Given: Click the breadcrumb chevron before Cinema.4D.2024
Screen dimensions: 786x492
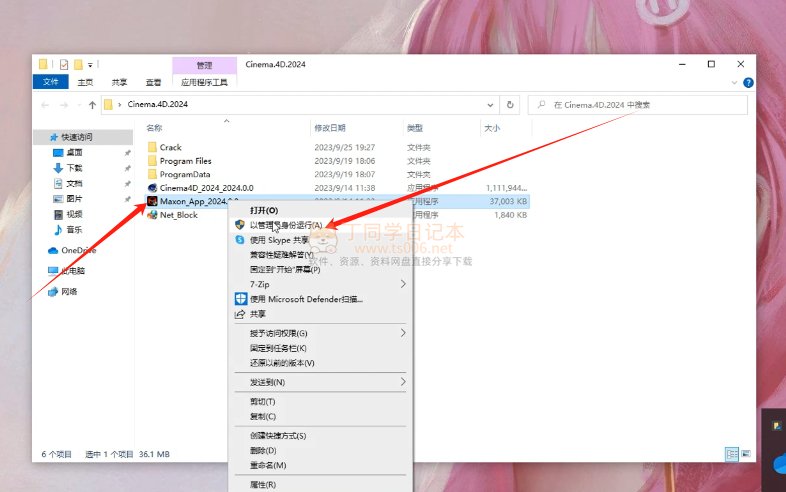Looking at the screenshot, I should (120, 104).
